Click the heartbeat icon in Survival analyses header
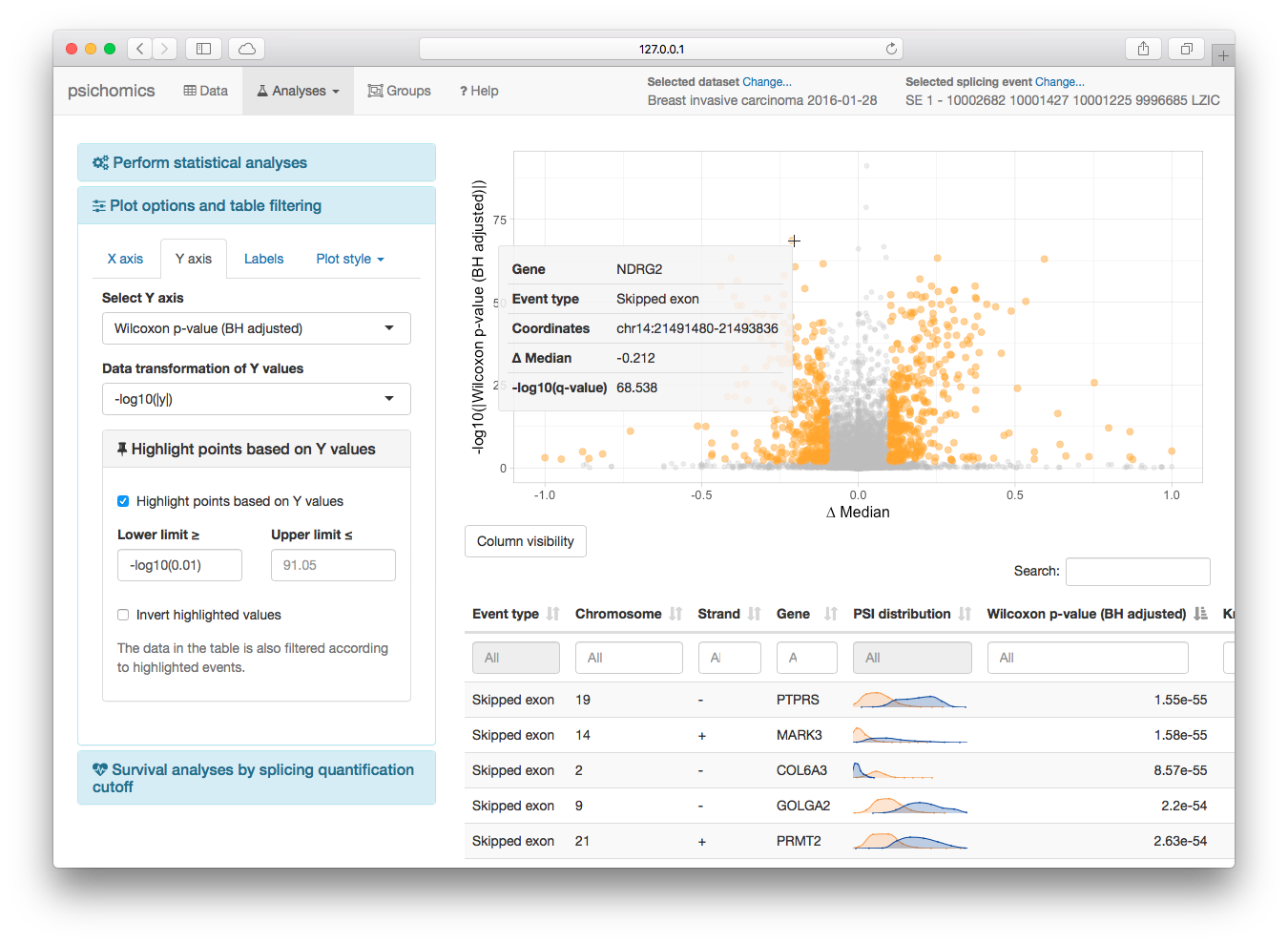This screenshot has width=1288, height=944. tap(100, 769)
